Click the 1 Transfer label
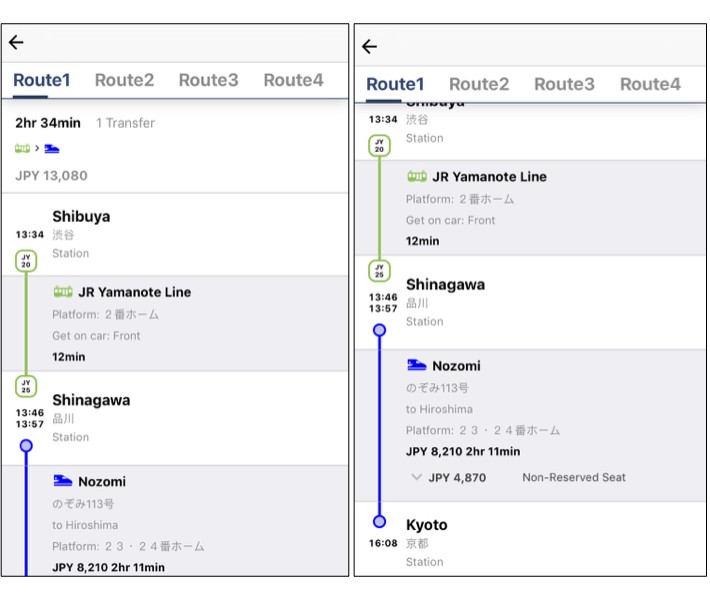Image resolution: width=710 pixels, height=600 pixels. [125, 123]
